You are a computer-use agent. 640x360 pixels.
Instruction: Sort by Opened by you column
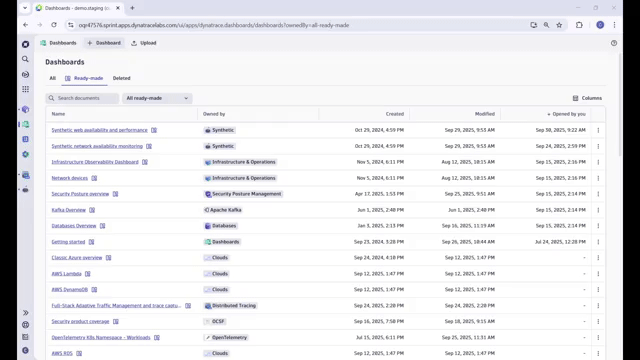[x=567, y=114]
